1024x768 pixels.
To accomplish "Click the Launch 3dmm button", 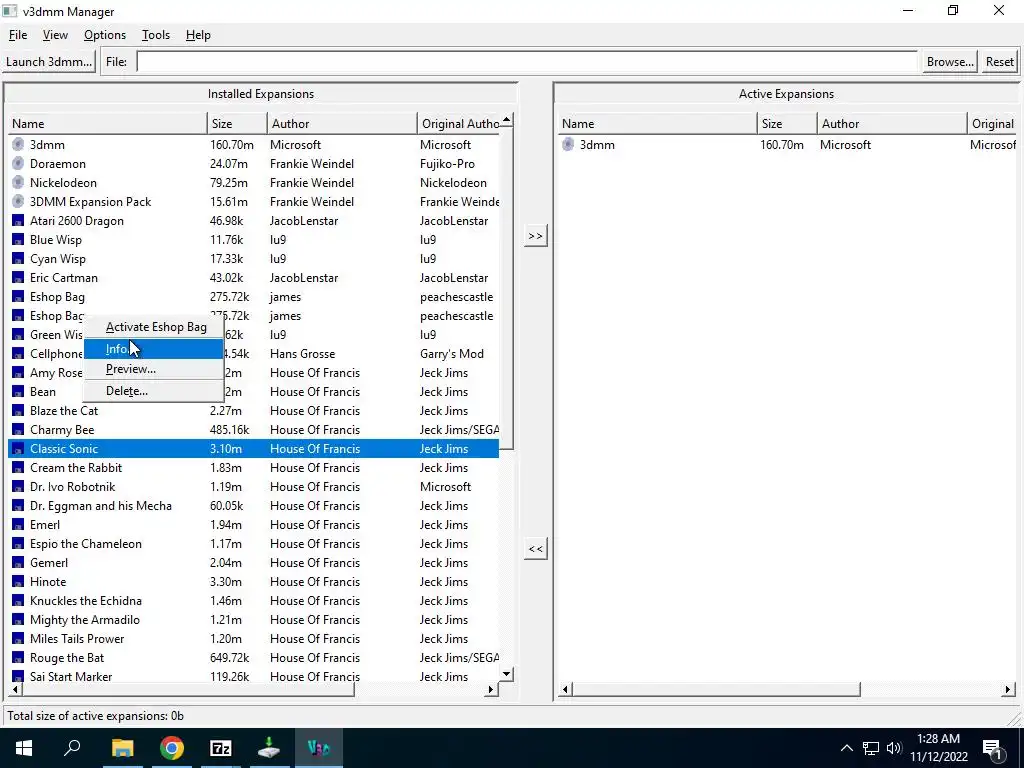I will [49, 61].
